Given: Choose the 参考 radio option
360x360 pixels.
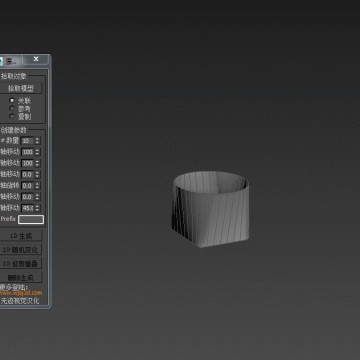Looking at the screenshot, I should [x=12, y=108].
